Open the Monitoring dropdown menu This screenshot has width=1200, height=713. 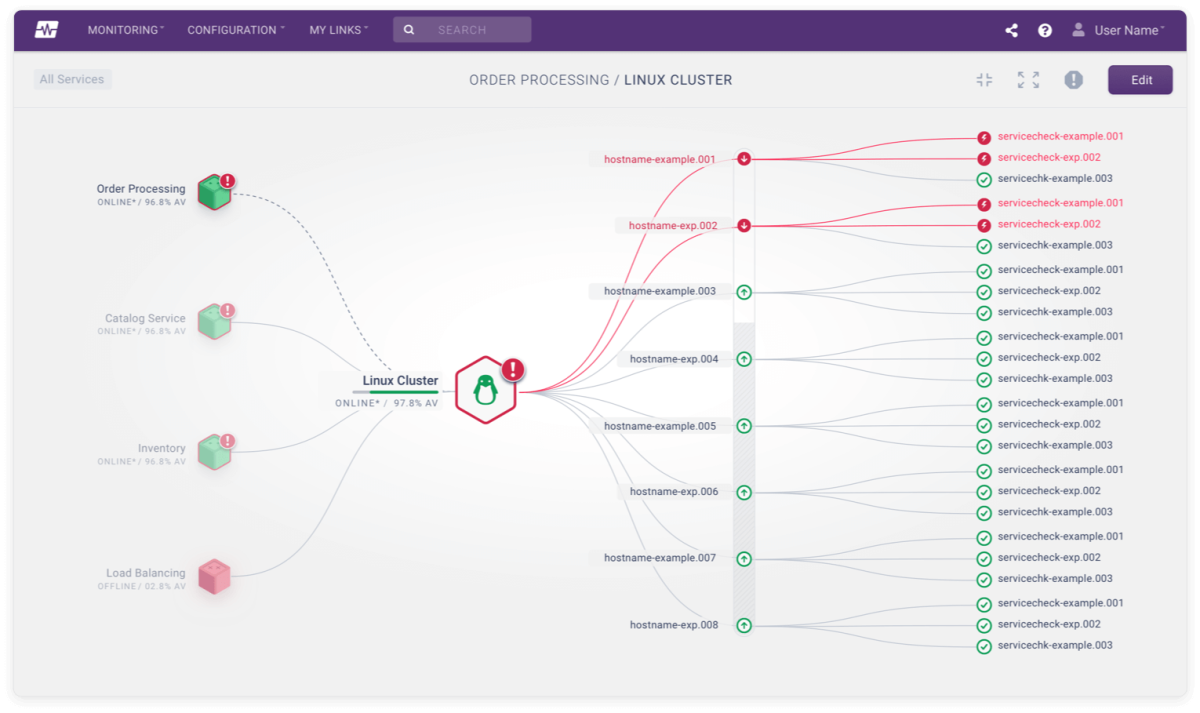click(x=124, y=30)
